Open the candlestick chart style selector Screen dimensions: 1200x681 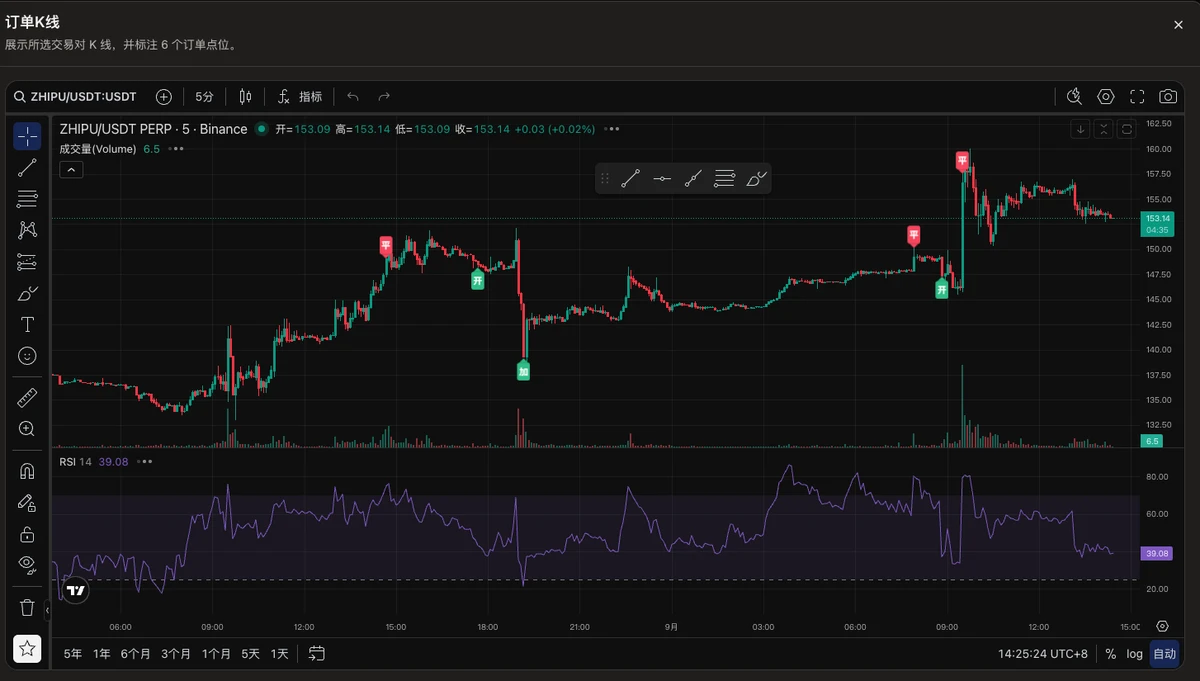point(246,97)
